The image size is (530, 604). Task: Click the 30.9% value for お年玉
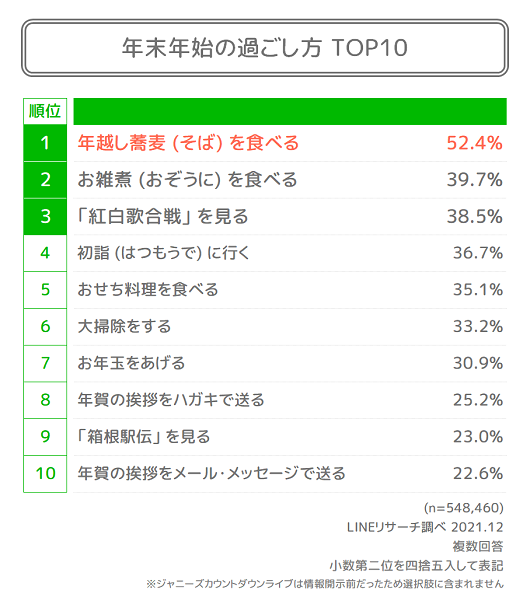(x=478, y=363)
